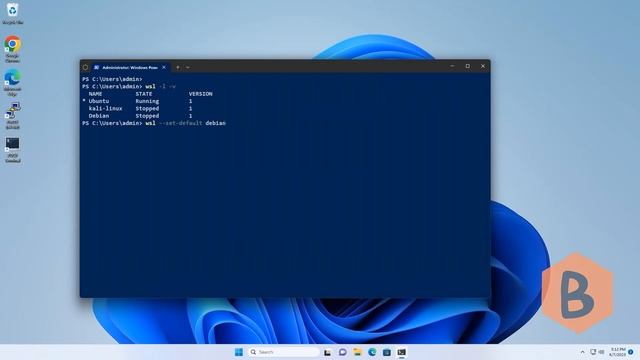Viewport: 640px width, 360px height.
Task: Open the Windows Start menu
Action: (239, 352)
